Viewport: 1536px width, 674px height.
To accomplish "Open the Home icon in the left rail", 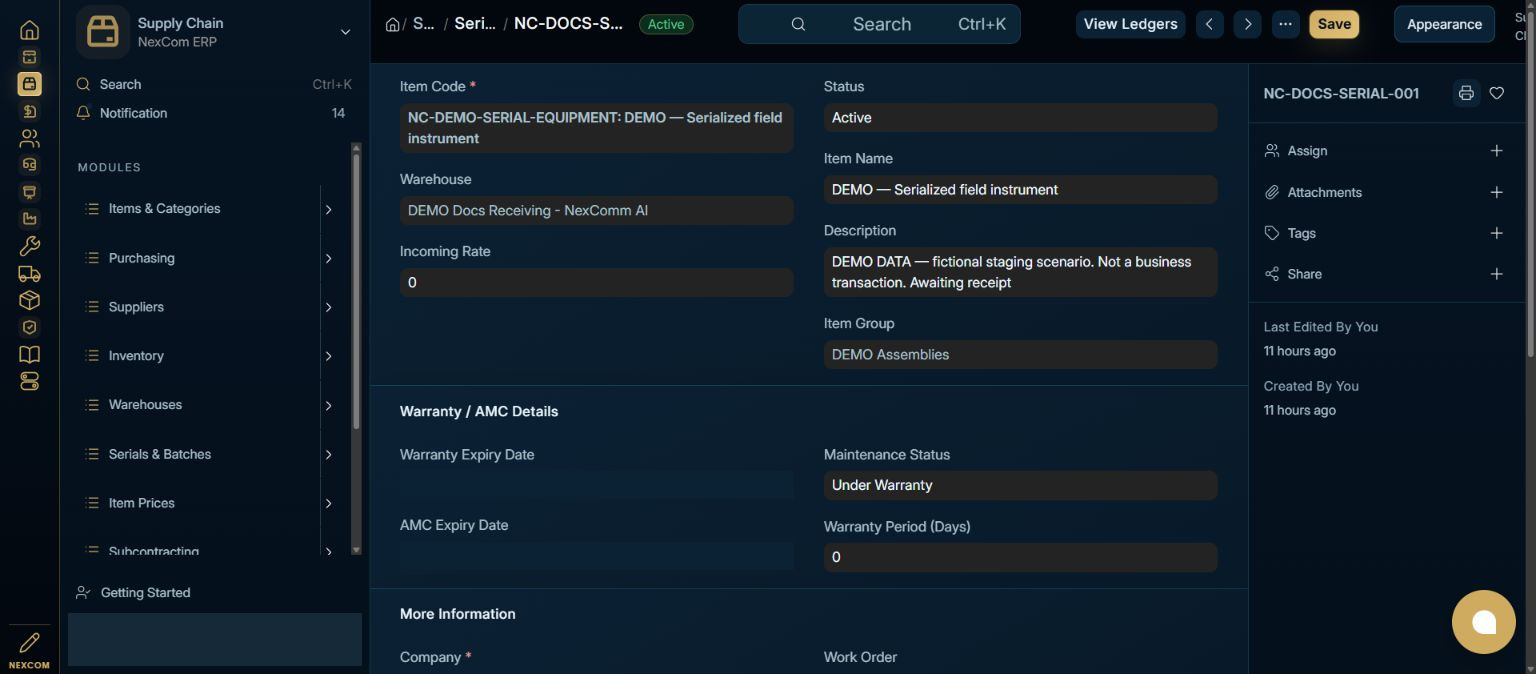I will 29,30.
